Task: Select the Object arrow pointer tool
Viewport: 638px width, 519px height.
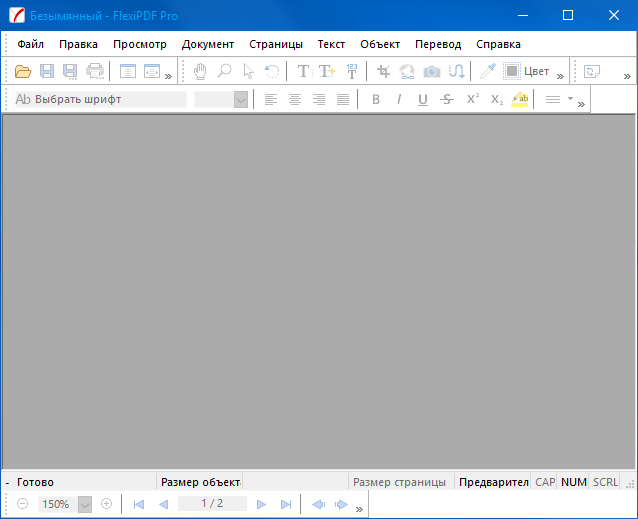Action: click(x=248, y=71)
